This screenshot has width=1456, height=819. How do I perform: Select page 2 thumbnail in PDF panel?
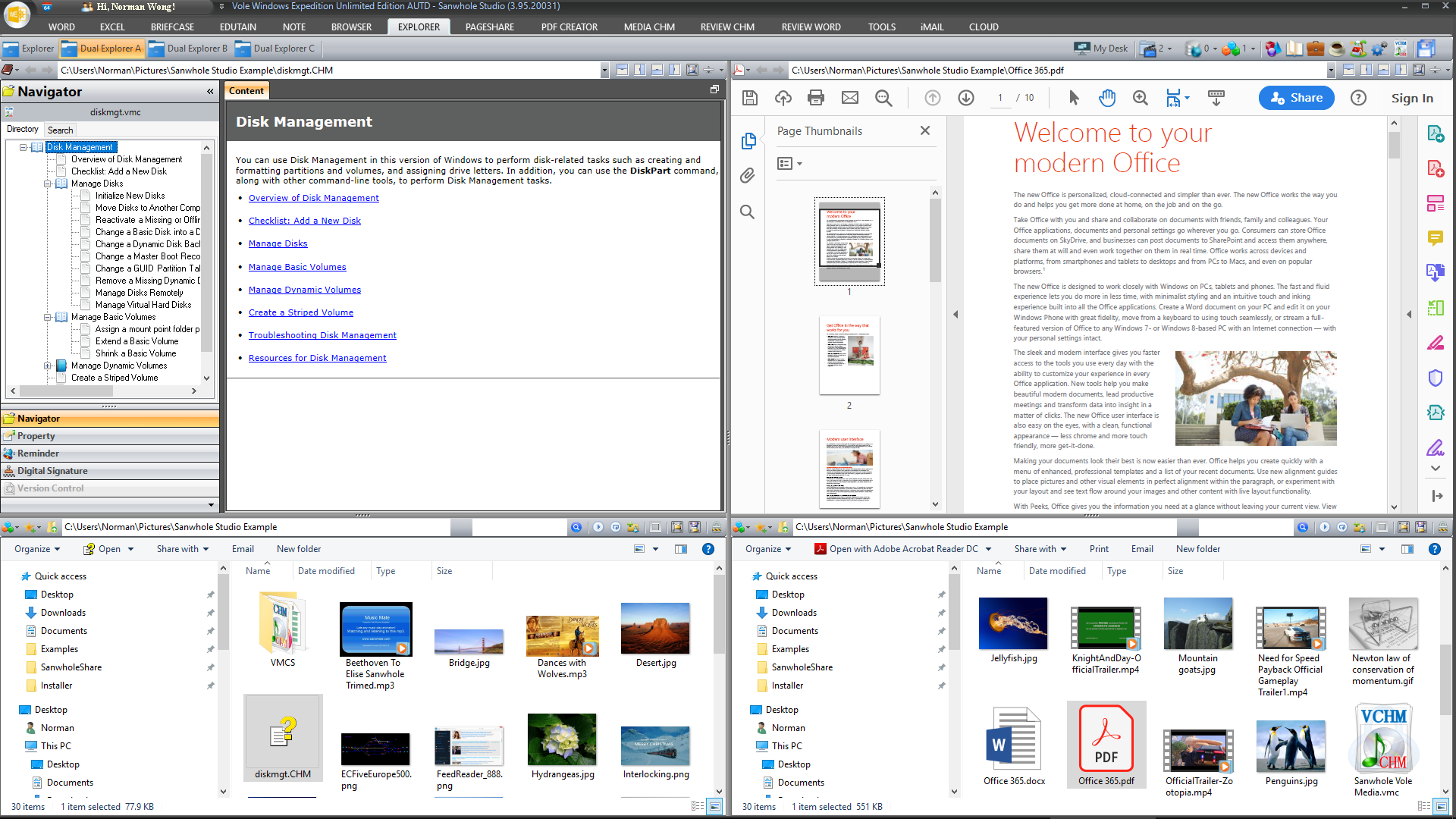[x=849, y=356]
